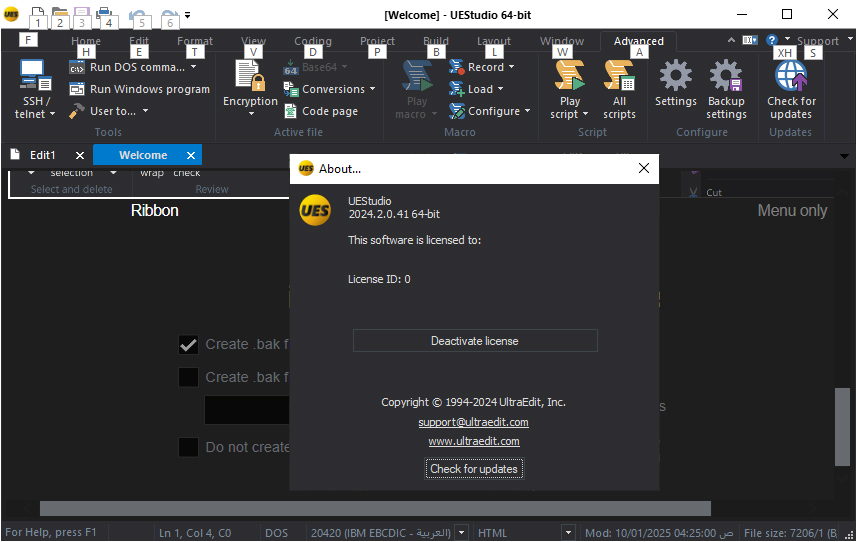Screen dimensions: 857x542
Task: Click the Load macro icon
Action: (456, 89)
